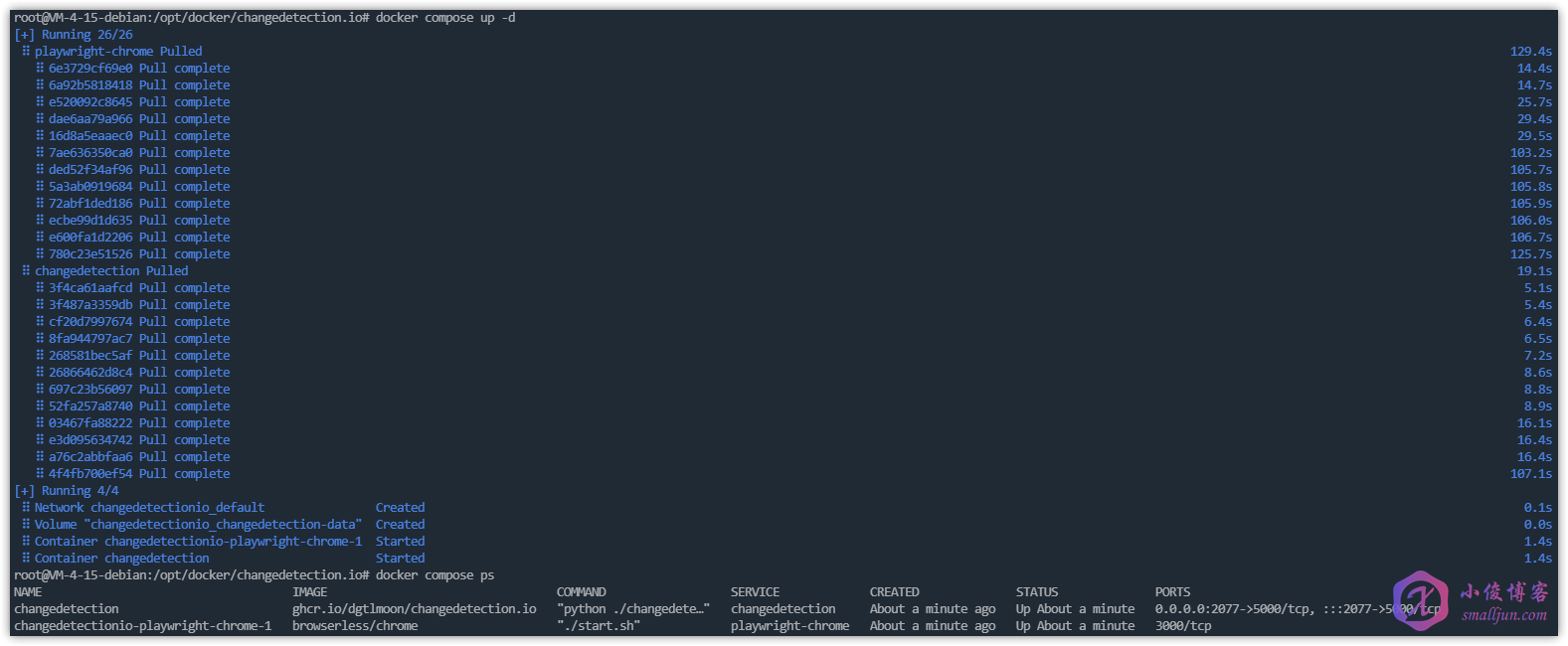Click 'Created' status on the Network line
This screenshot has height=646, width=1568.
[x=401, y=508]
